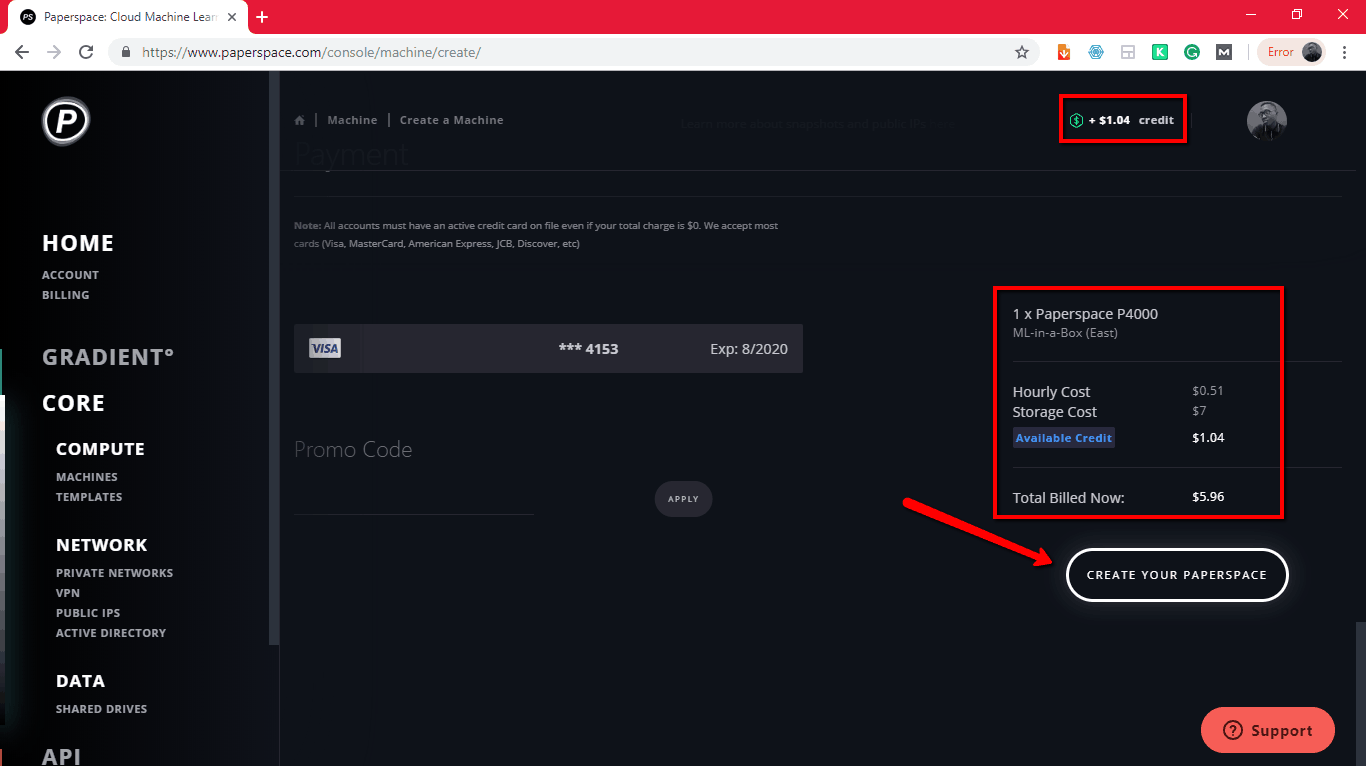Go back with the browser back arrow
Viewport: 1366px width, 766px height.
click(x=22, y=52)
